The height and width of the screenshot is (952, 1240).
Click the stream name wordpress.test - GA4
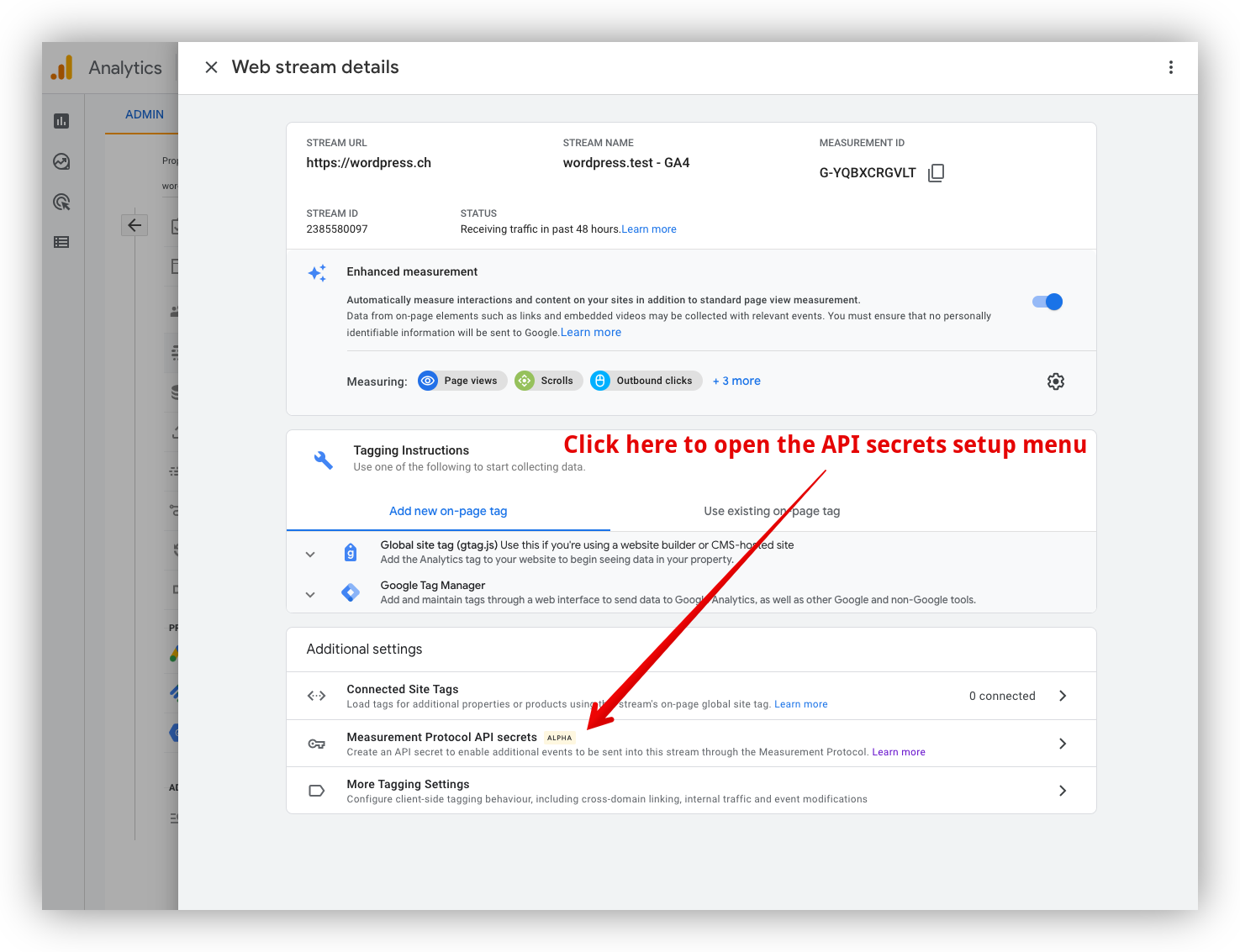click(626, 163)
